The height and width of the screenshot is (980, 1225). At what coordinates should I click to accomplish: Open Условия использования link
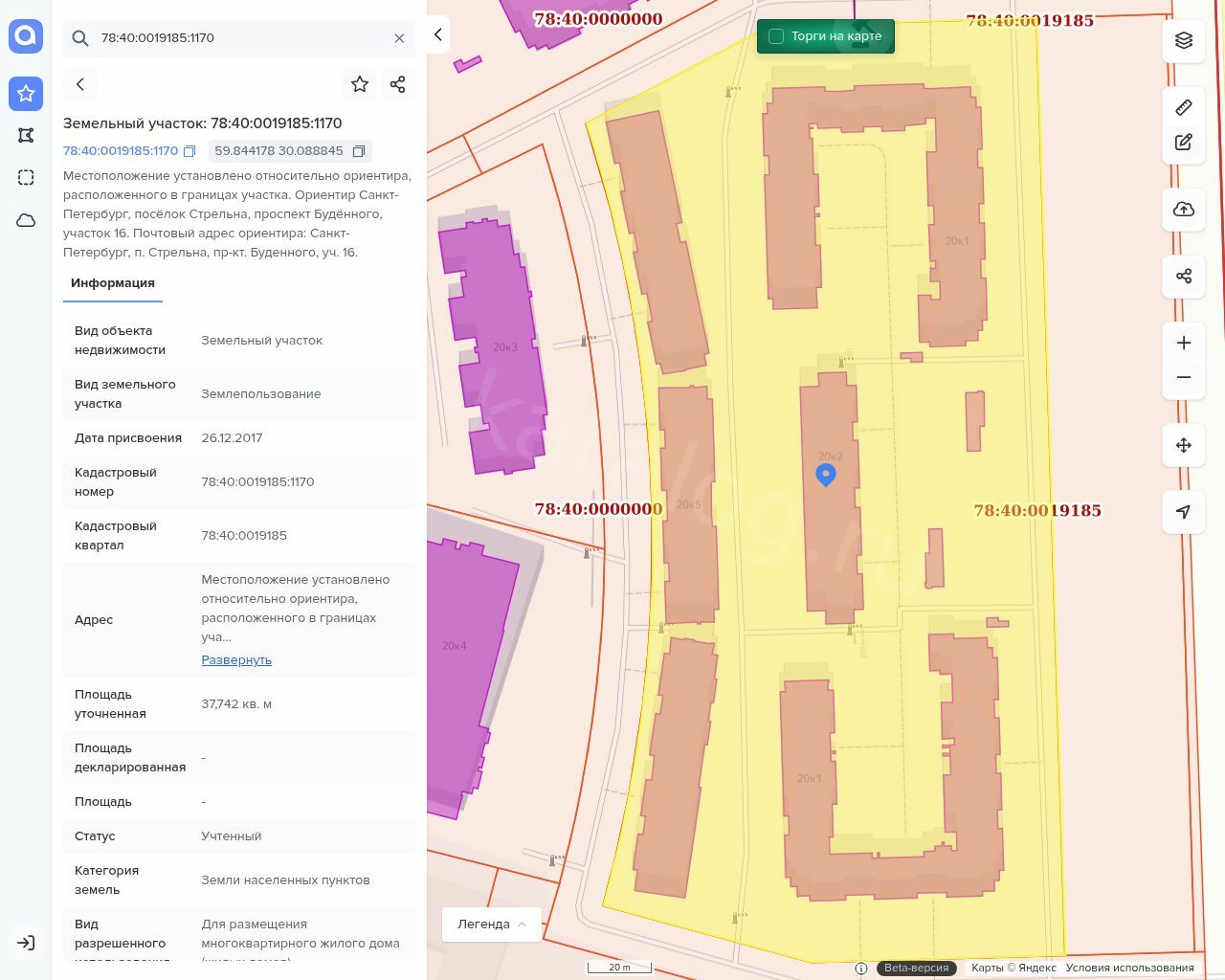[x=1129, y=968]
